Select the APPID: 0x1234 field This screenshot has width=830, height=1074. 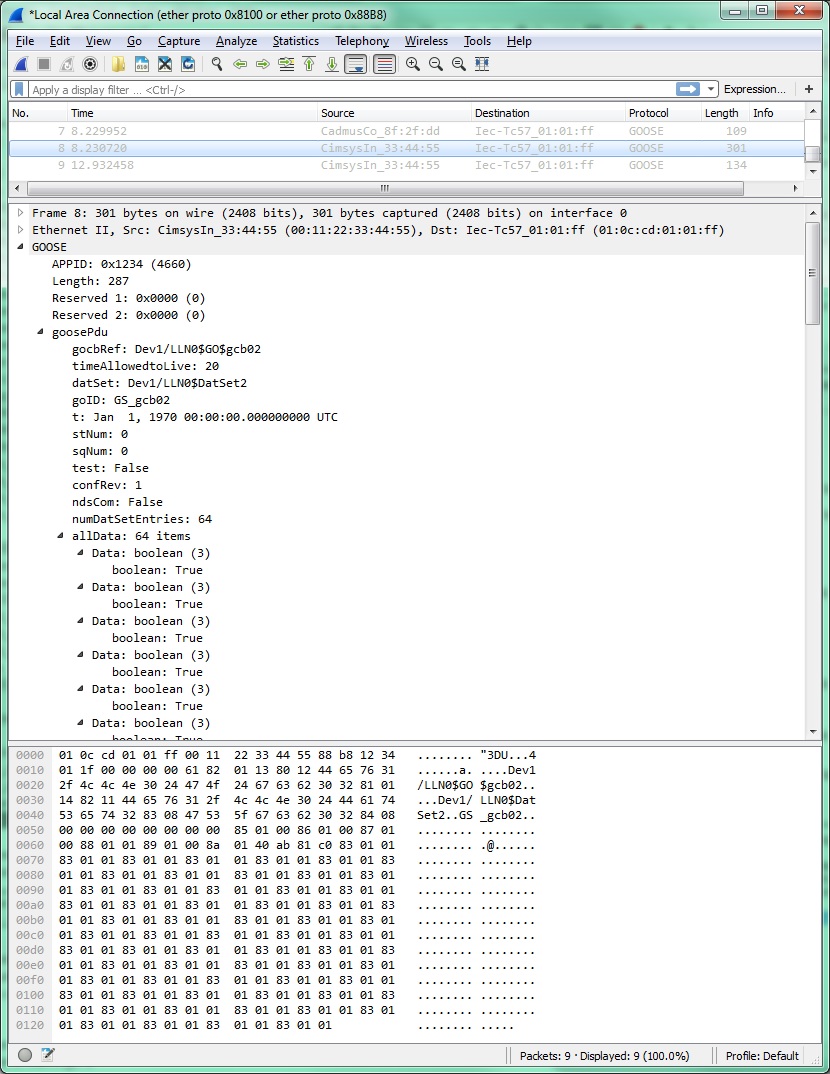click(122, 264)
